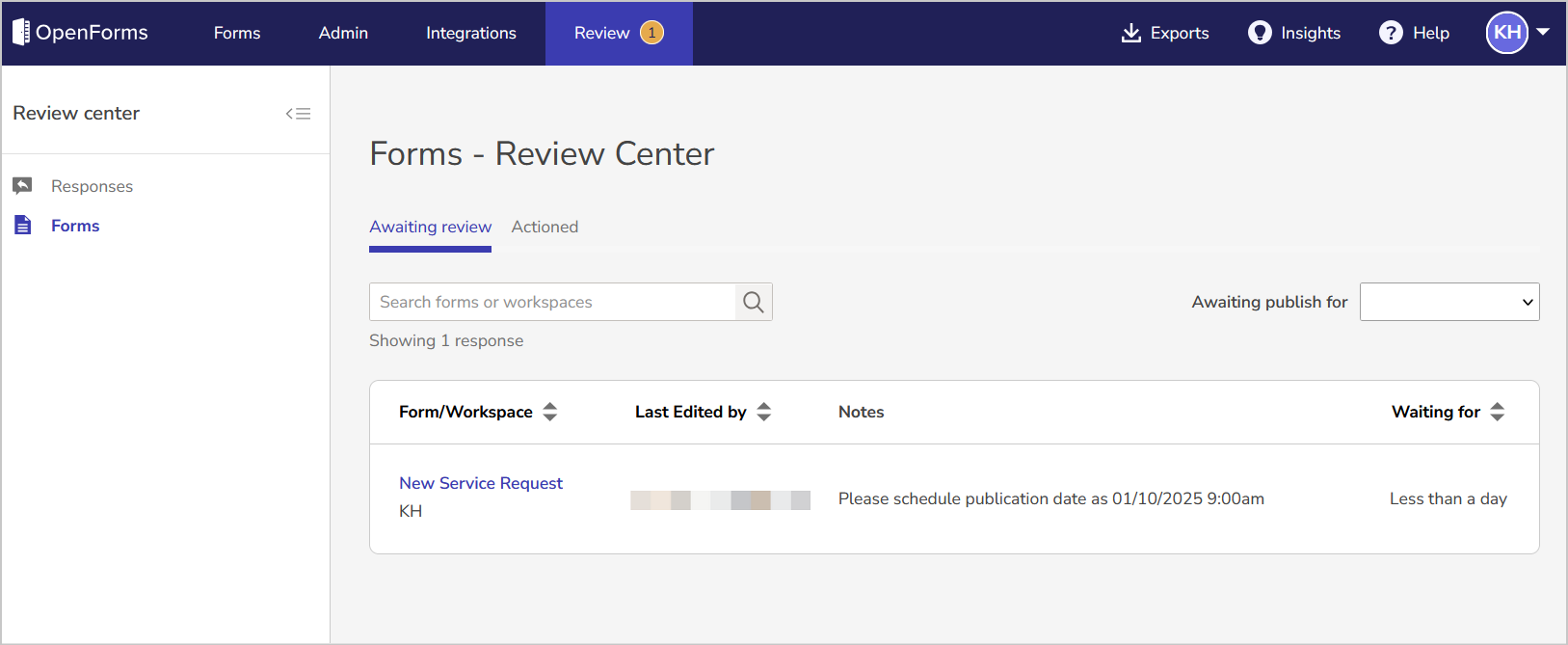Screen dimensions: 1568x645
Task: Open the Integrations menu
Action: [x=471, y=33]
